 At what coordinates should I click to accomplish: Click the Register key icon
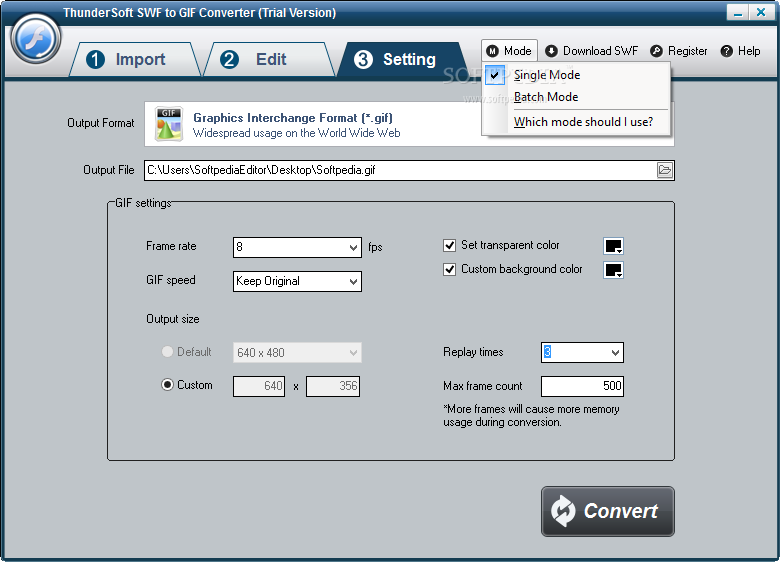(x=656, y=51)
